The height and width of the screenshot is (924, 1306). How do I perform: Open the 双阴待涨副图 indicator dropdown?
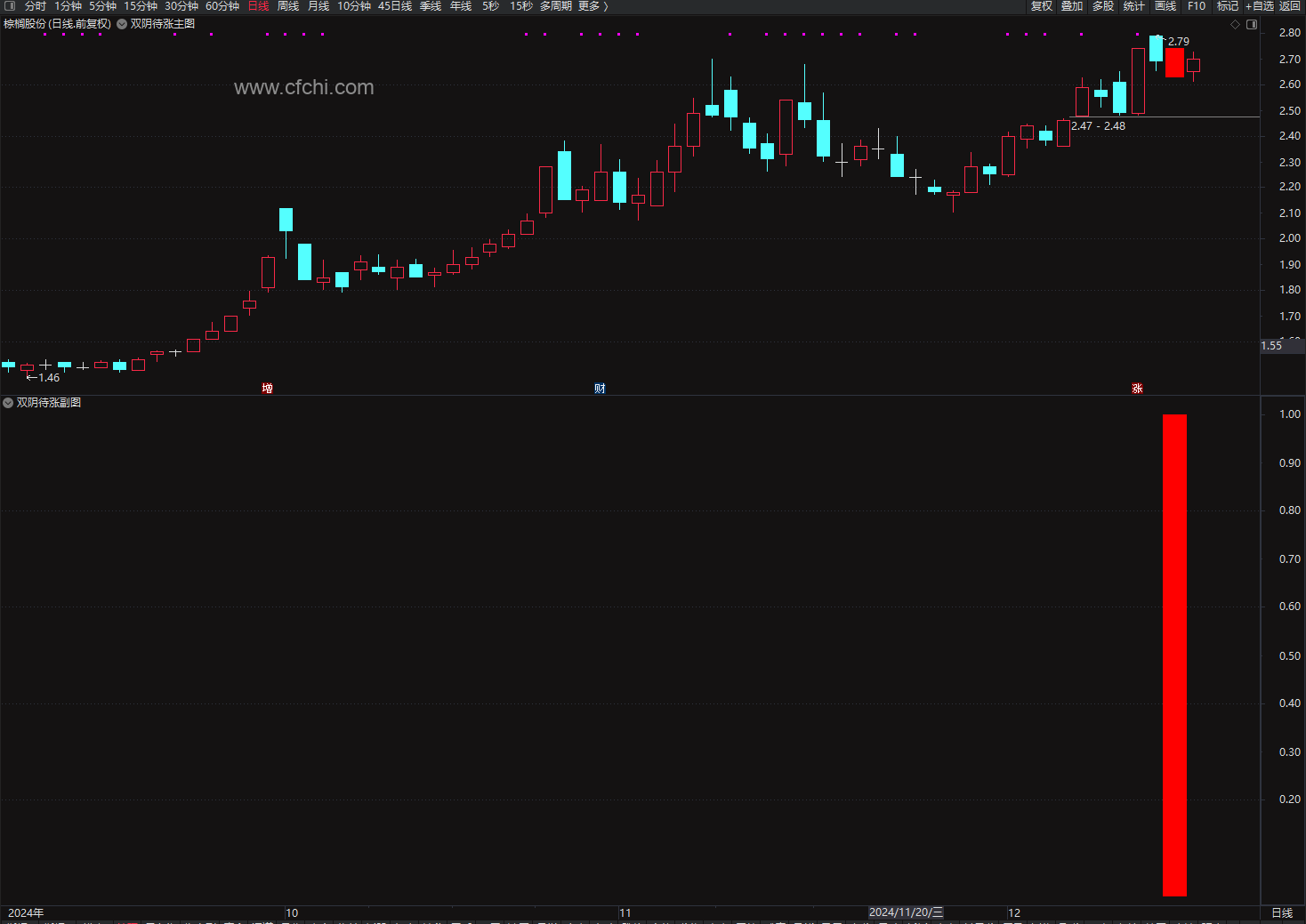pos(8,403)
